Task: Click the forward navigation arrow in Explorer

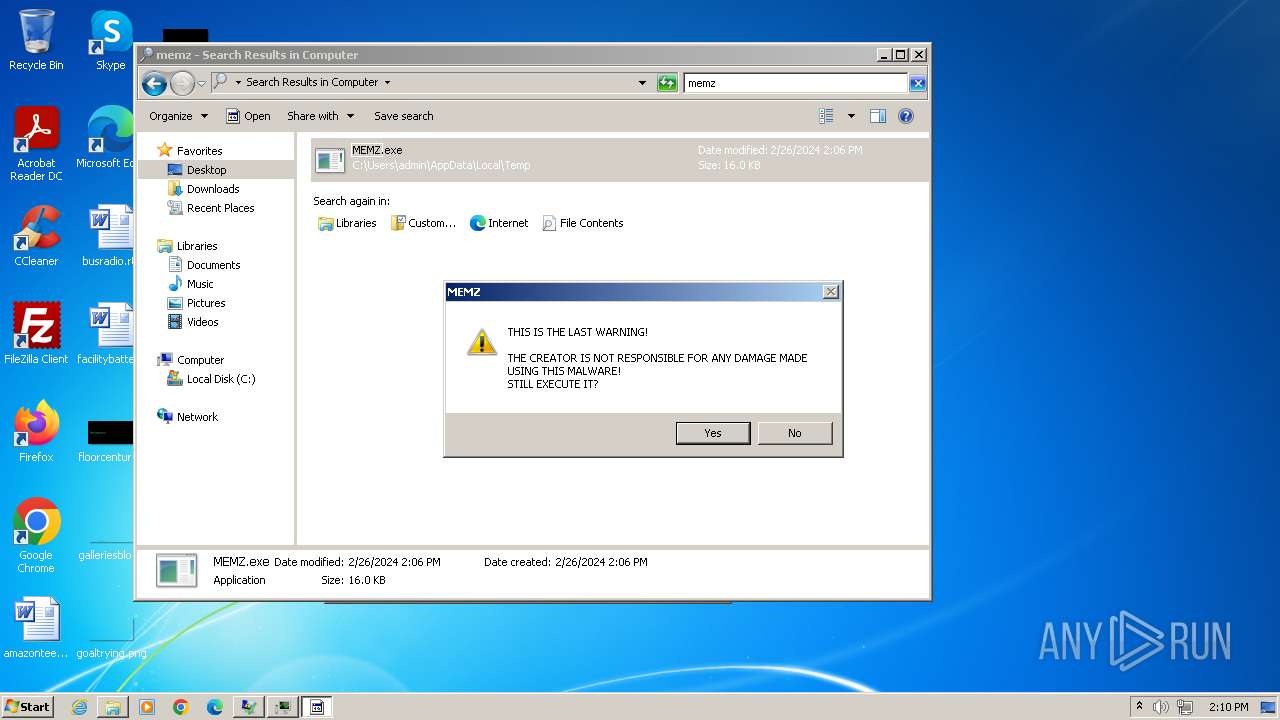Action: pyautogui.click(x=182, y=83)
